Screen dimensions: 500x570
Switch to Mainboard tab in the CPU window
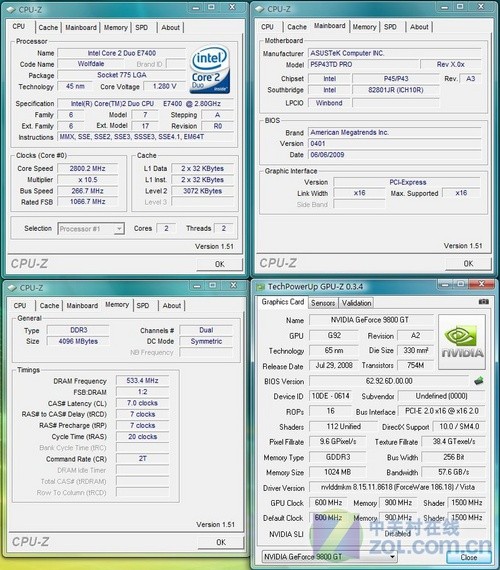coord(81,28)
